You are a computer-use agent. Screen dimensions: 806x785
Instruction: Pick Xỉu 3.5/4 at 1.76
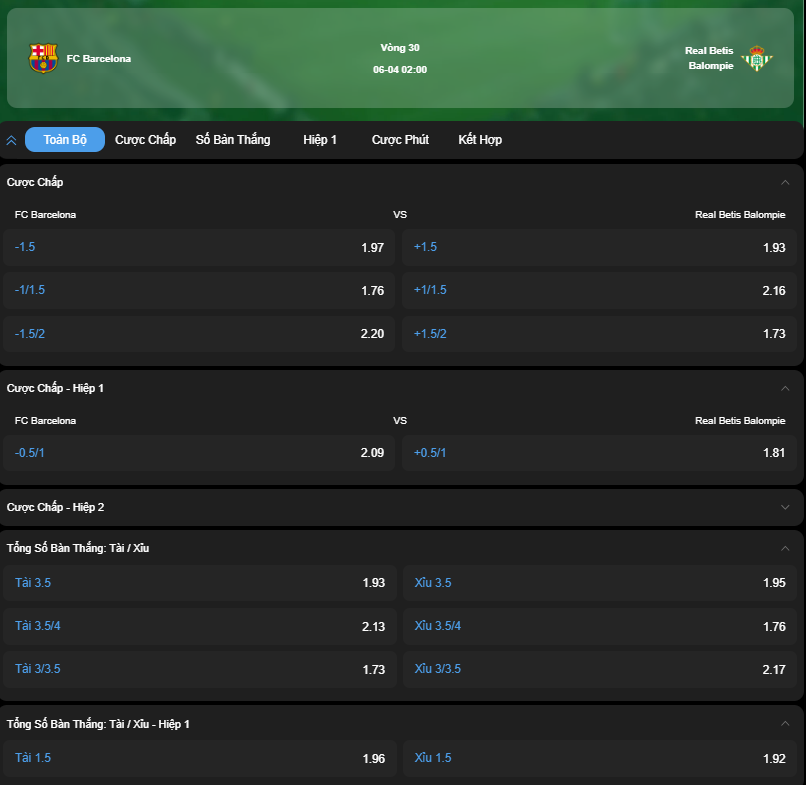600,626
